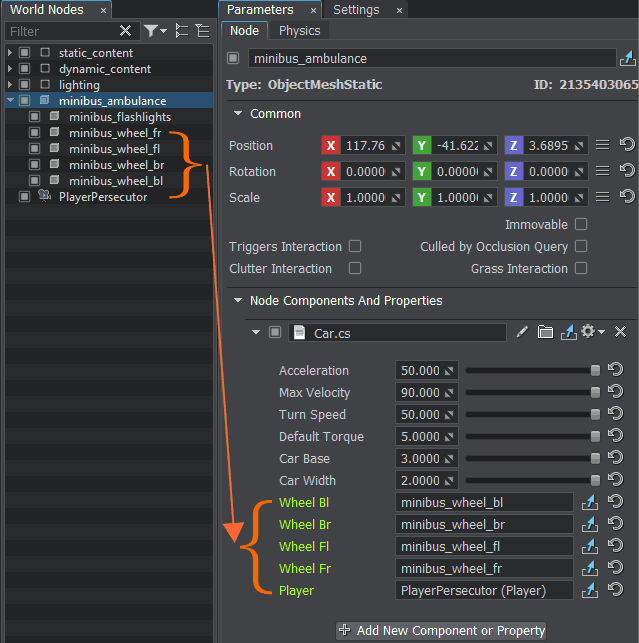Expand the static_content node
639x643 pixels.
10,53
